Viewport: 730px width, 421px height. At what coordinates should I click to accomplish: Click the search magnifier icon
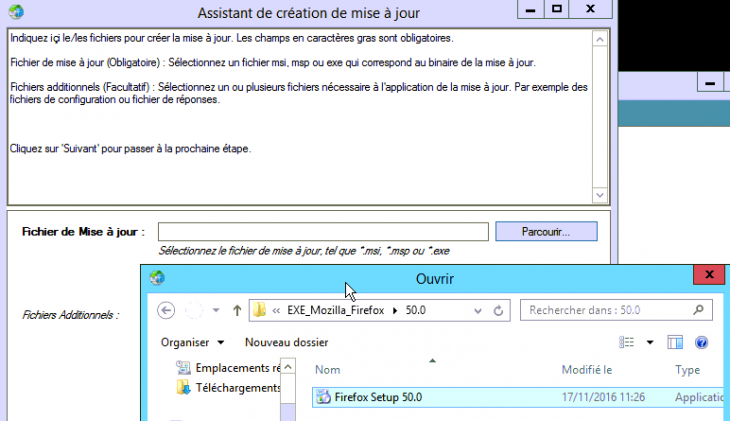pos(698,310)
